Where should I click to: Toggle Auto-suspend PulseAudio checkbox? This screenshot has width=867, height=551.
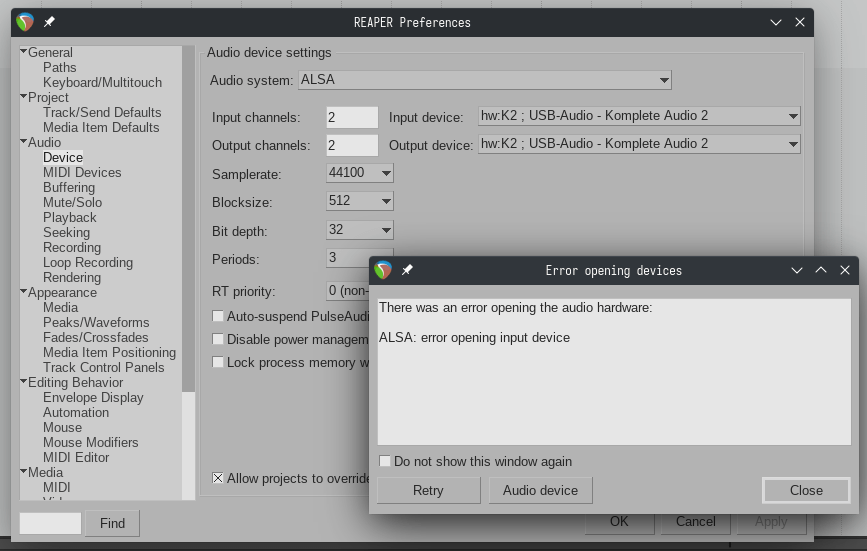click(218, 316)
